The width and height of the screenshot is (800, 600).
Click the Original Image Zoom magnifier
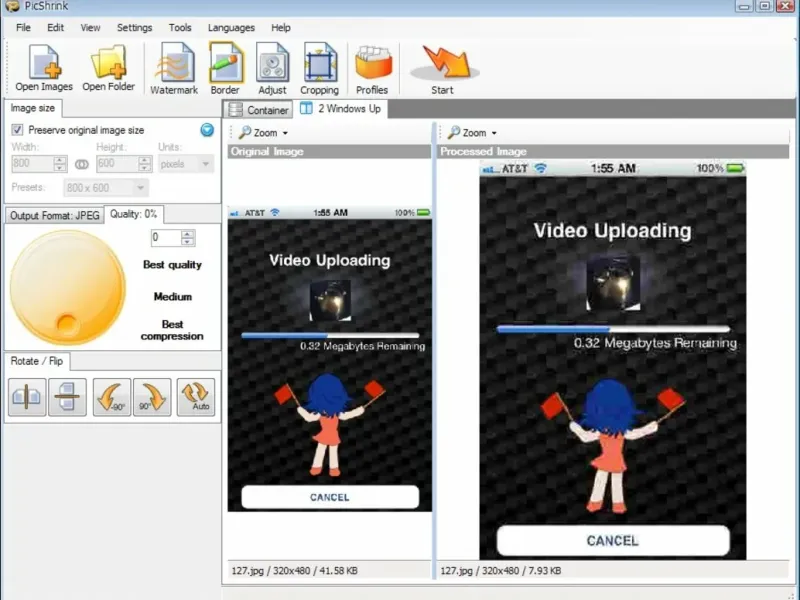point(244,133)
